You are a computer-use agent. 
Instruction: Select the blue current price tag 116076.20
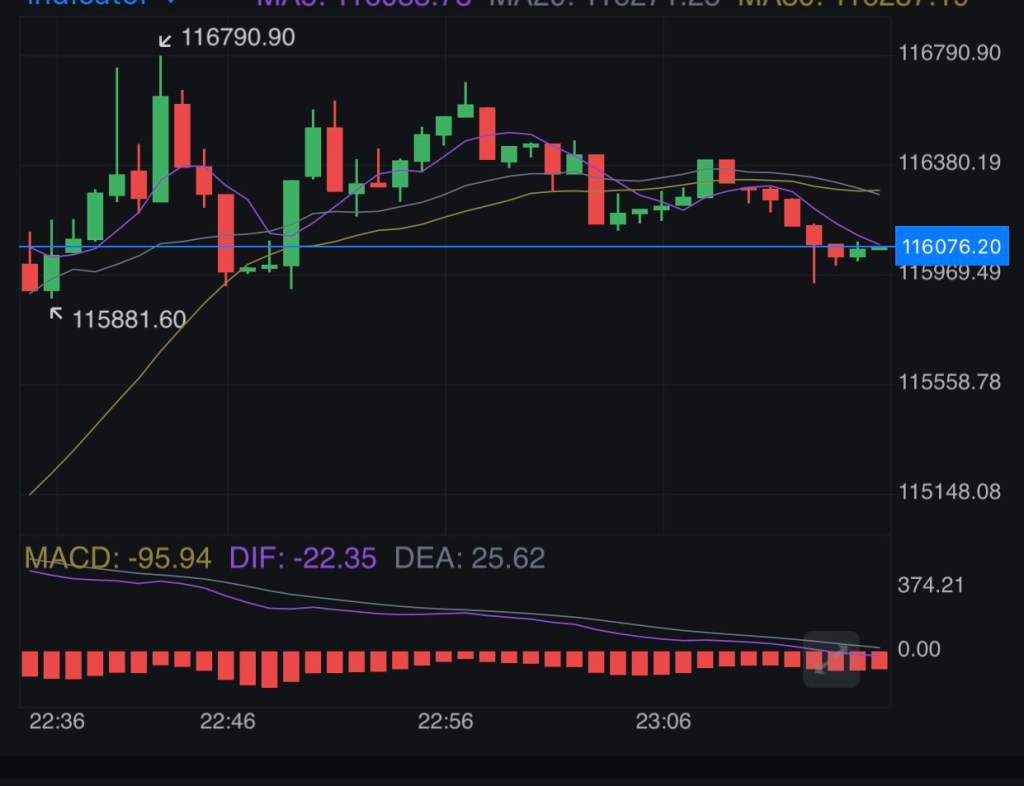[949, 246]
